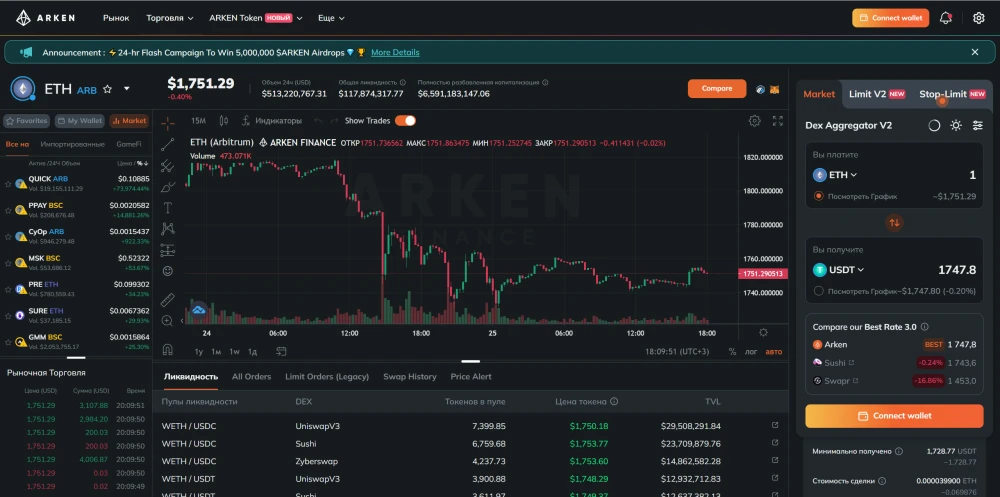Viewport: 1000px width, 497px height.
Task: Open the More Details announcement link
Action: coord(395,52)
